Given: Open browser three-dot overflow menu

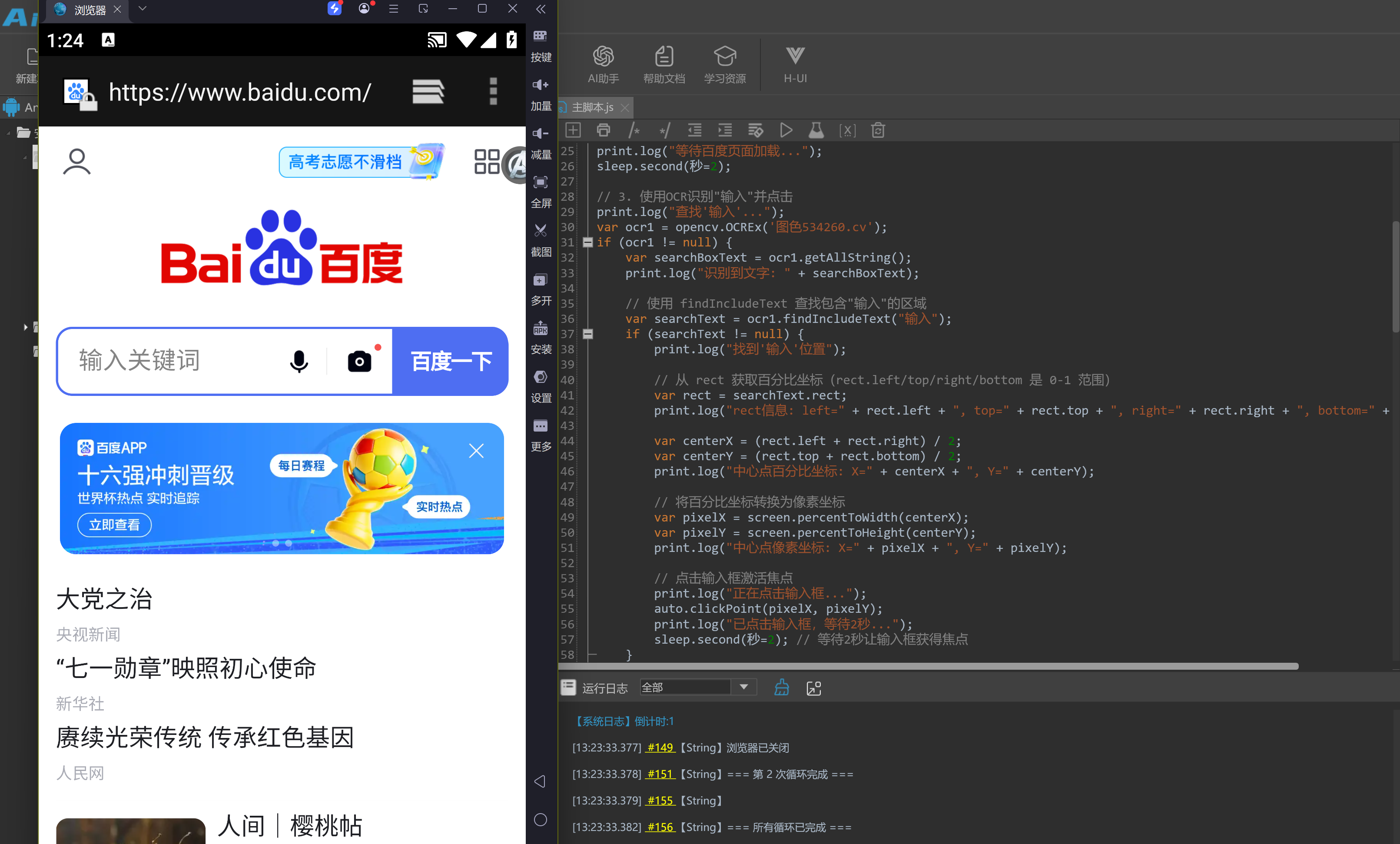Looking at the screenshot, I should pos(493,91).
